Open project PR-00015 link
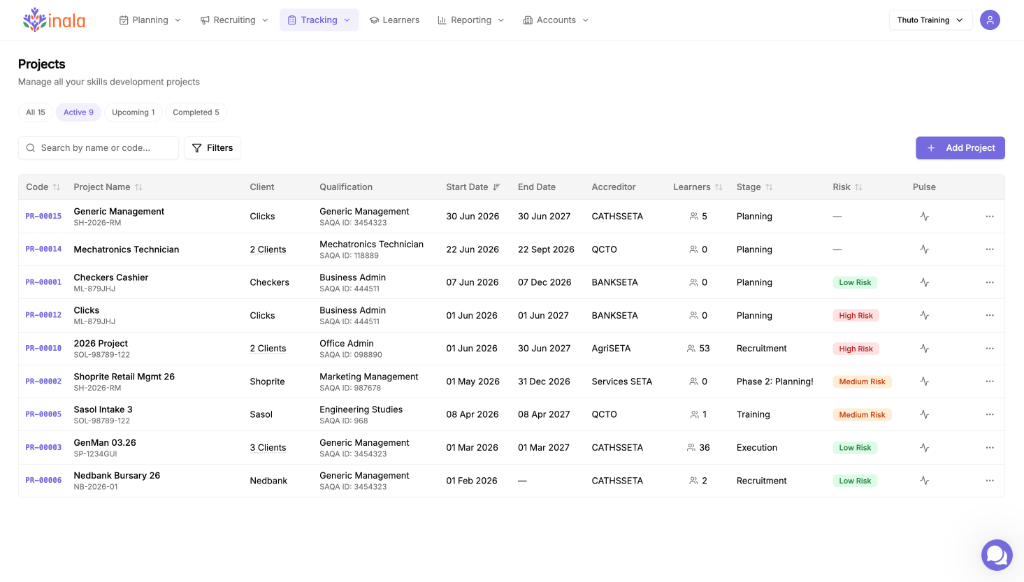The height and width of the screenshot is (582, 1024). tap(43, 216)
